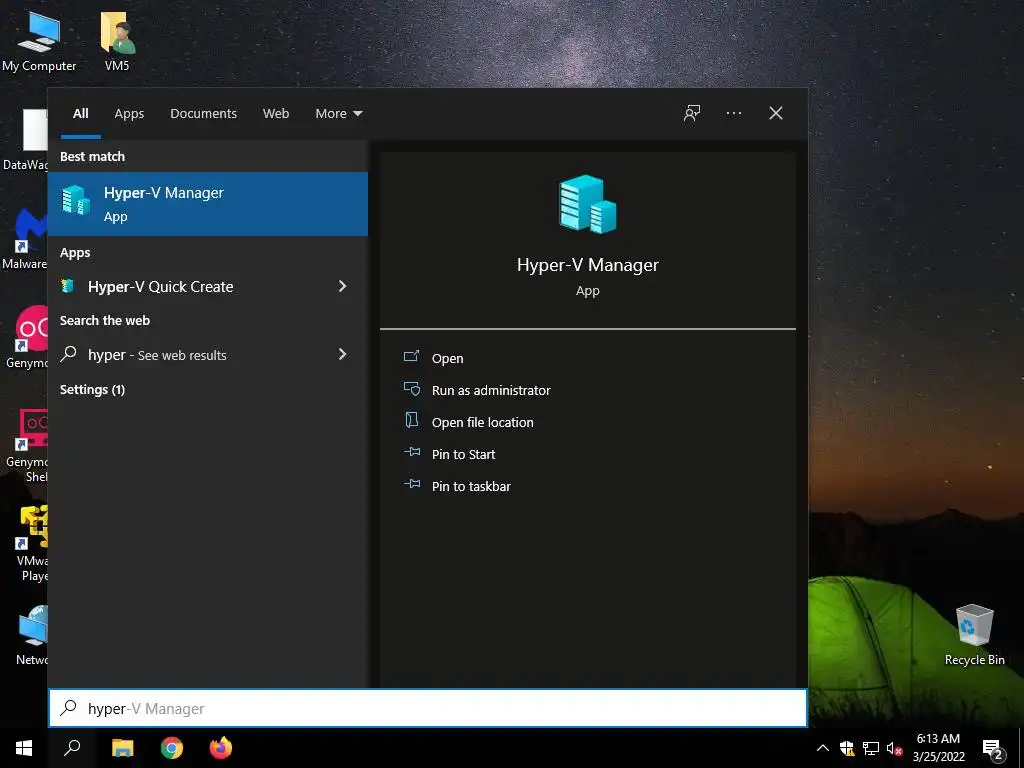Switch to the All search tab

81,113
